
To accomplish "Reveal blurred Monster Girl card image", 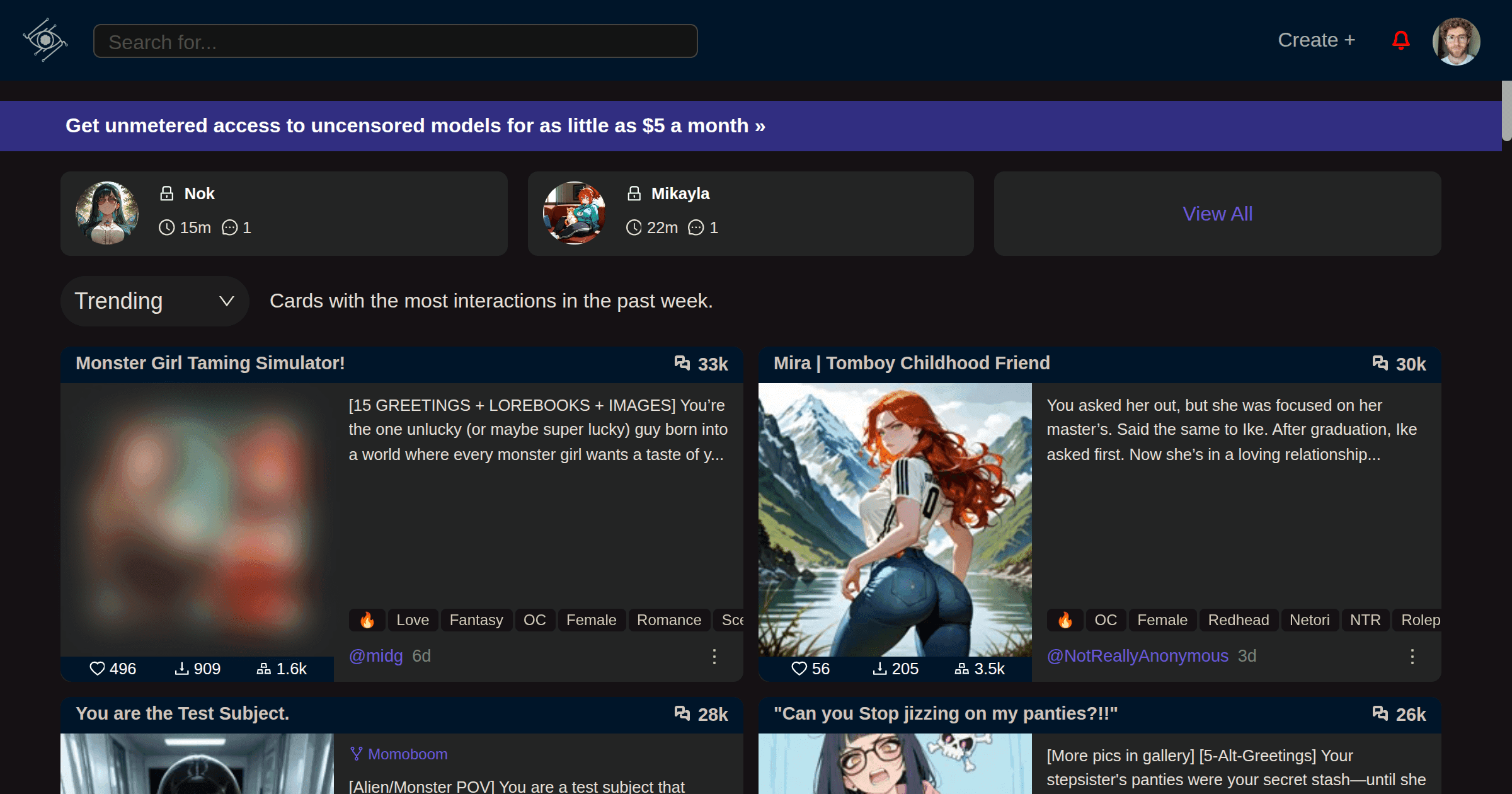I will pyautogui.click(x=197, y=520).
